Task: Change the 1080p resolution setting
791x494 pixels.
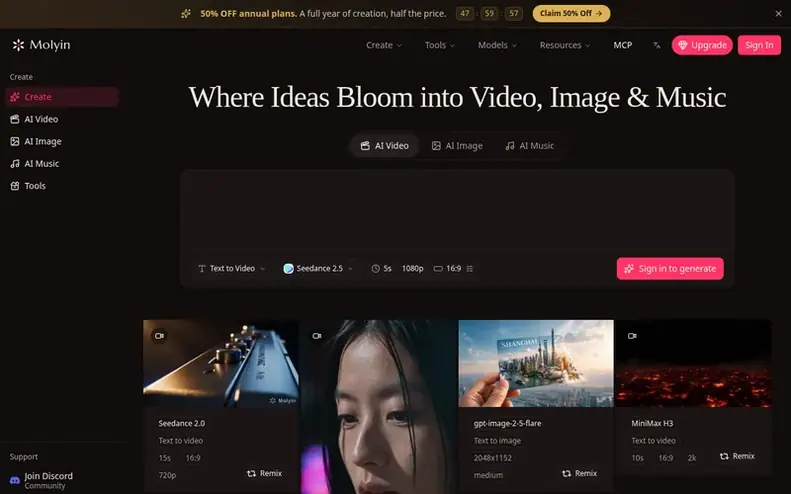Action: 412,268
